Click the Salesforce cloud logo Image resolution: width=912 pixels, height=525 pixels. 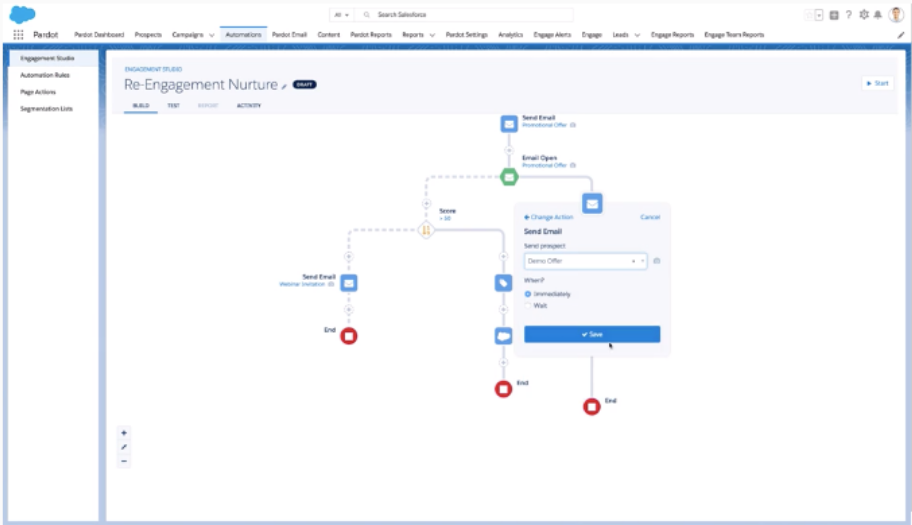tap(23, 14)
